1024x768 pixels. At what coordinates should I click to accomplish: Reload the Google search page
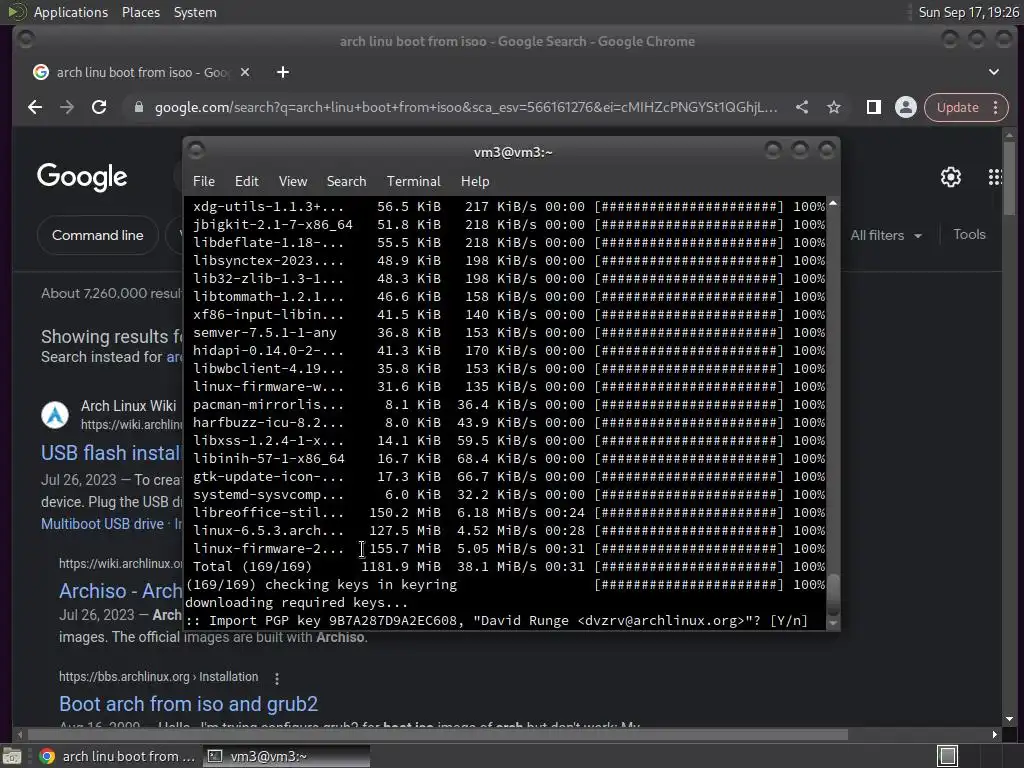[x=99, y=107]
